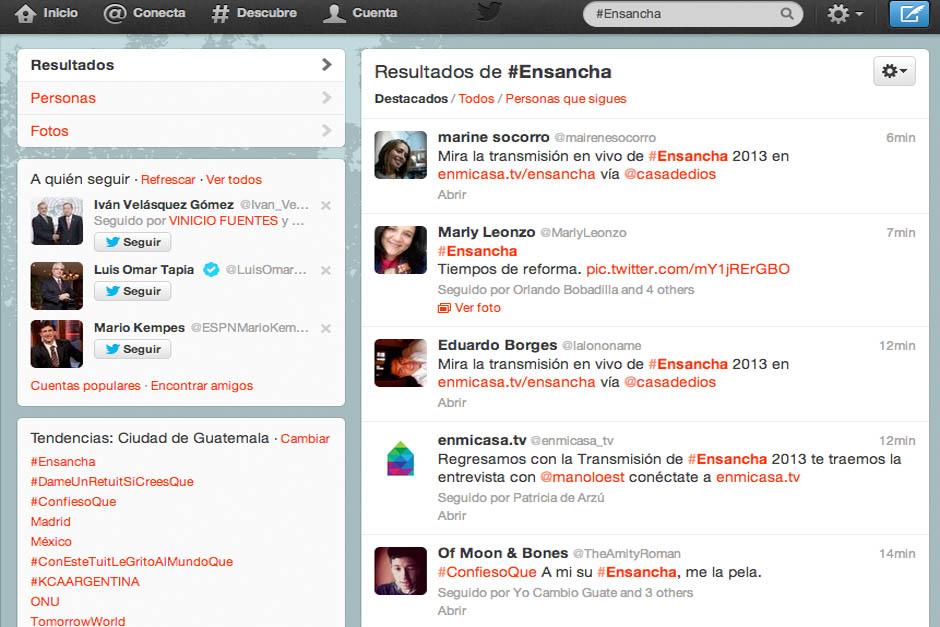Open the settings gear dropdown in top bar

844,14
